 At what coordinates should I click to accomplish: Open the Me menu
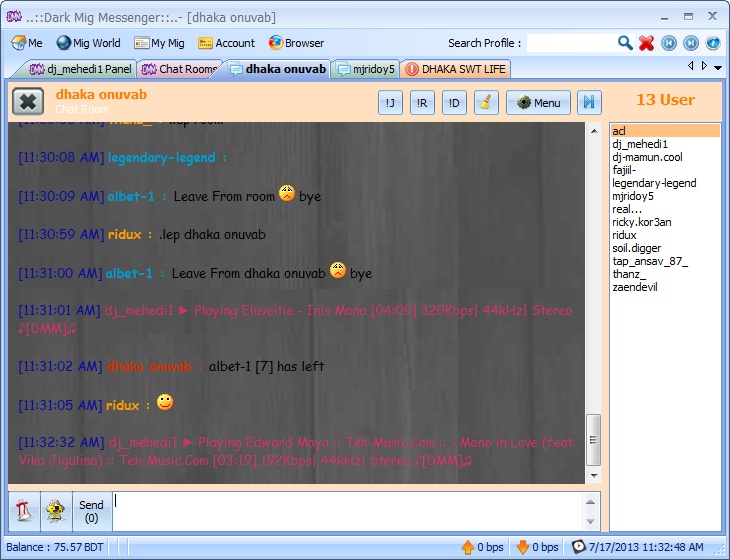pos(27,43)
